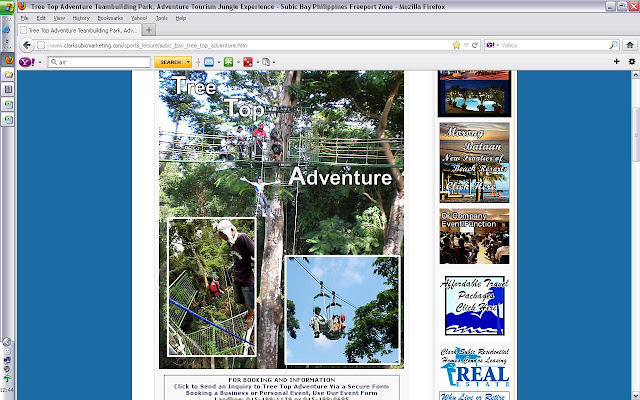Expand the Yahoo! logo dropdown arrow
This screenshot has width=640, height=400.
[40, 62]
